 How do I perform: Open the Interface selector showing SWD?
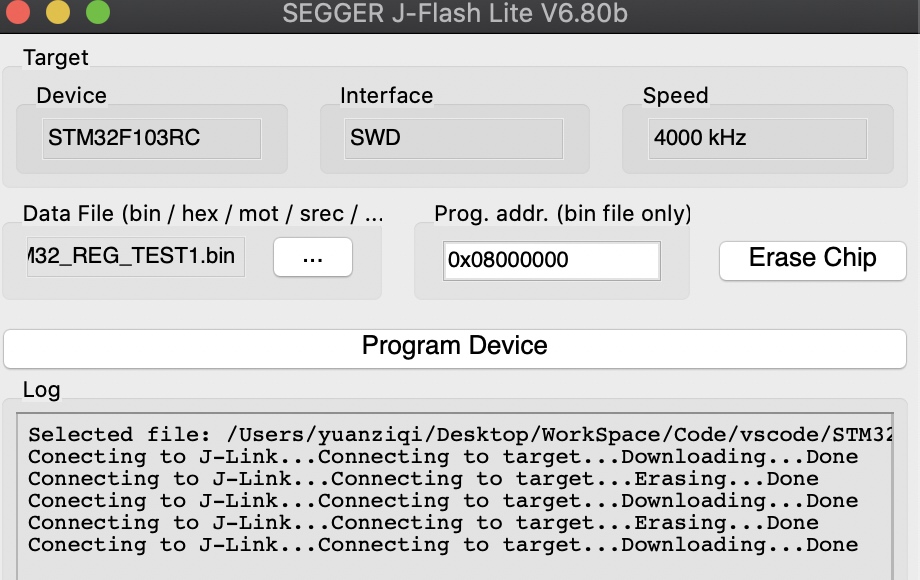[452, 138]
